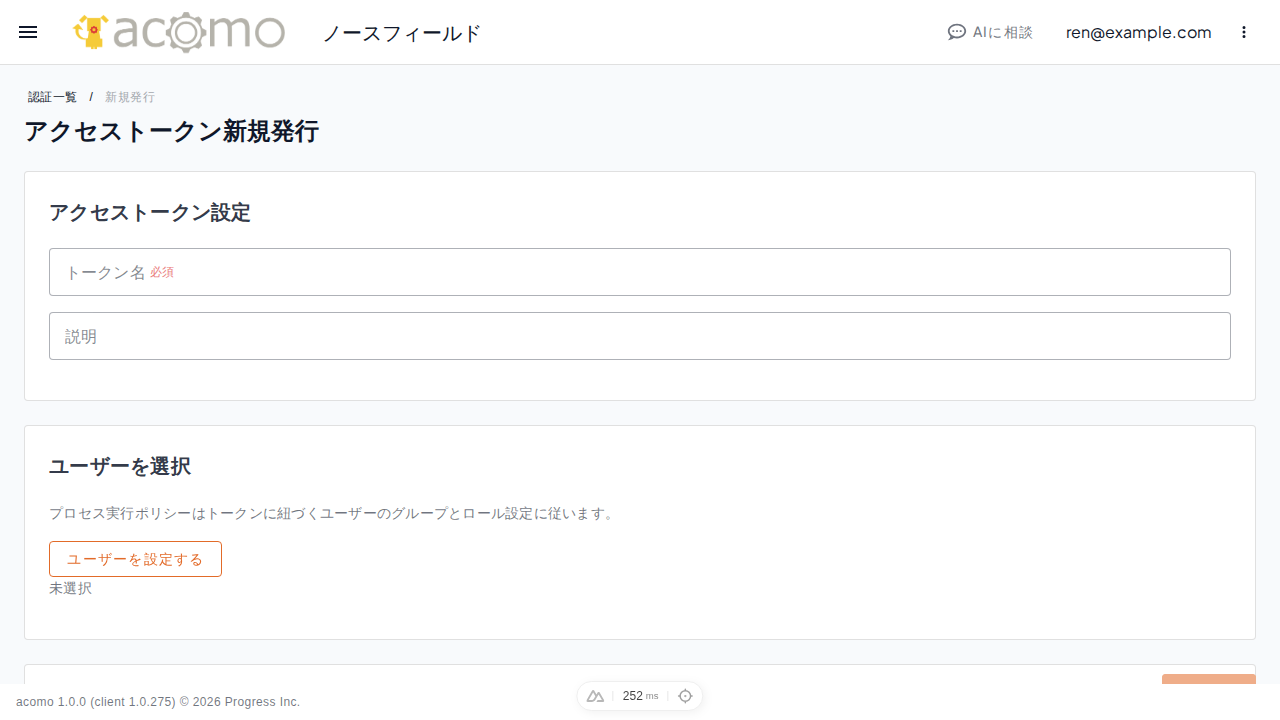Click the 252 ms timing indicator

(x=640, y=696)
